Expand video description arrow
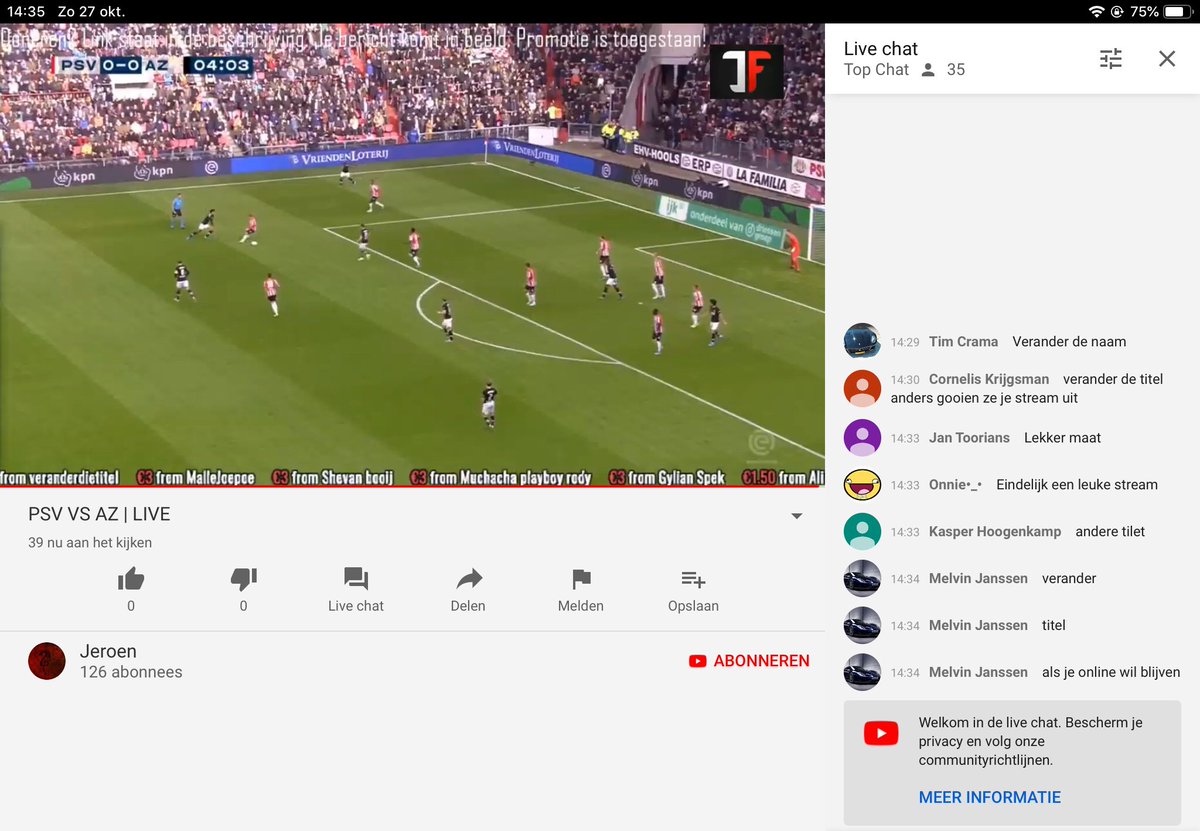1200x831 pixels. (x=797, y=516)
